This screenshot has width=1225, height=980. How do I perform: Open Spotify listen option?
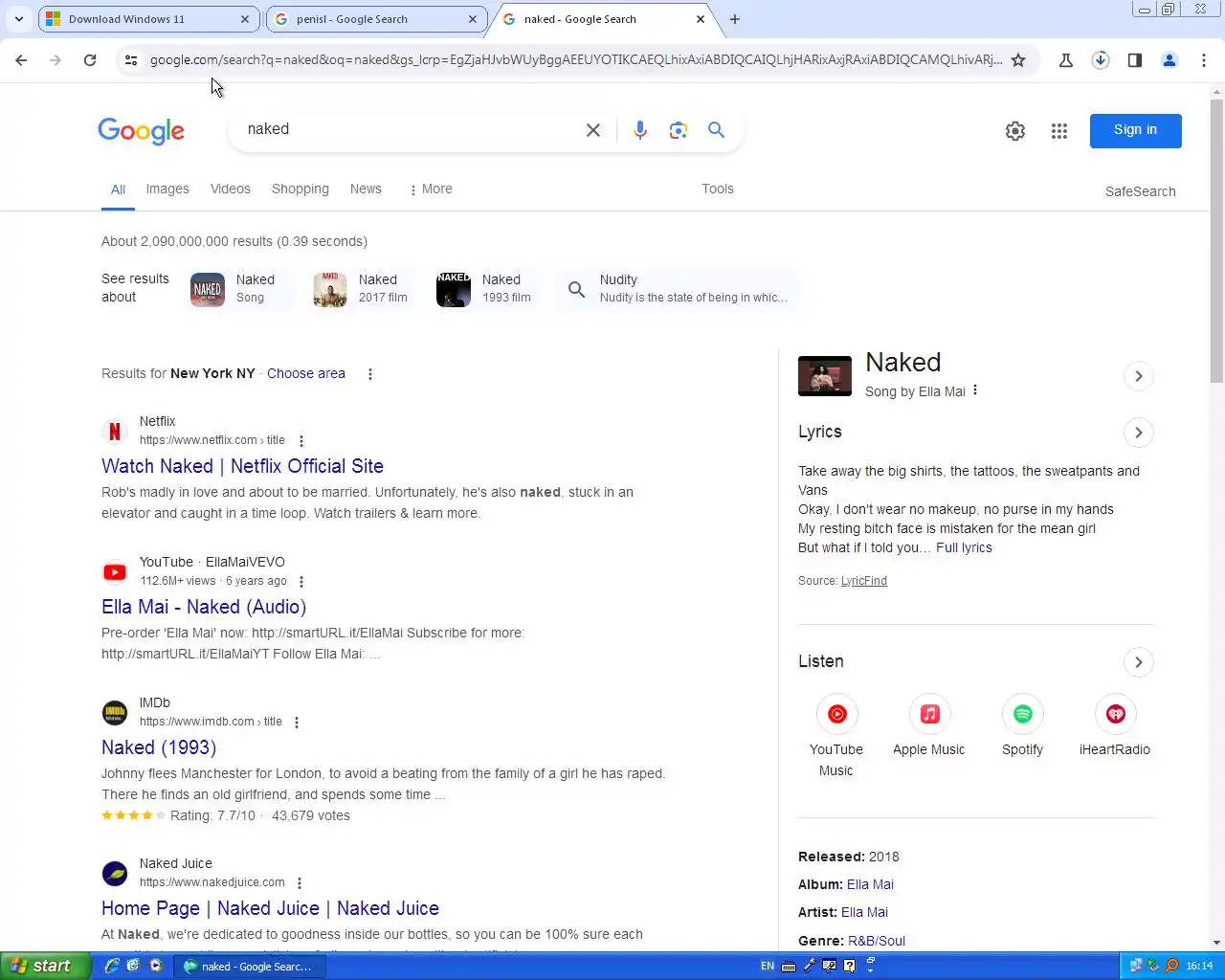point(1022,726)
